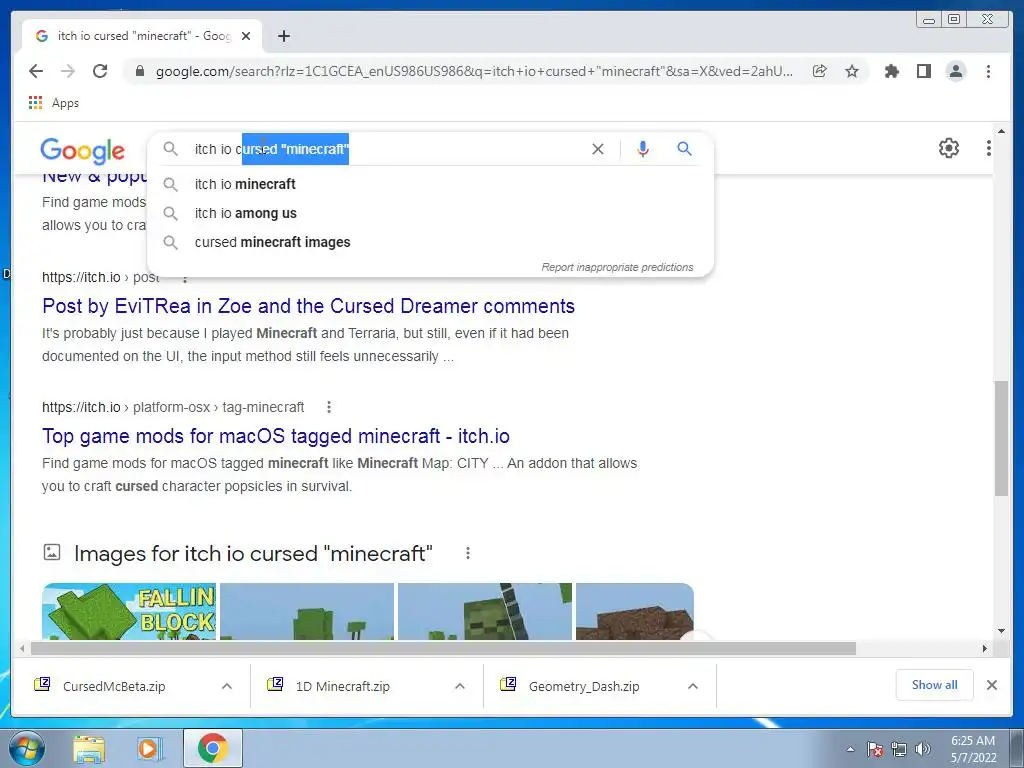This screenshot has width=1024, height=768.
Task: Expand options for CursedMcBeta.zip download
Action: [227, 686]
